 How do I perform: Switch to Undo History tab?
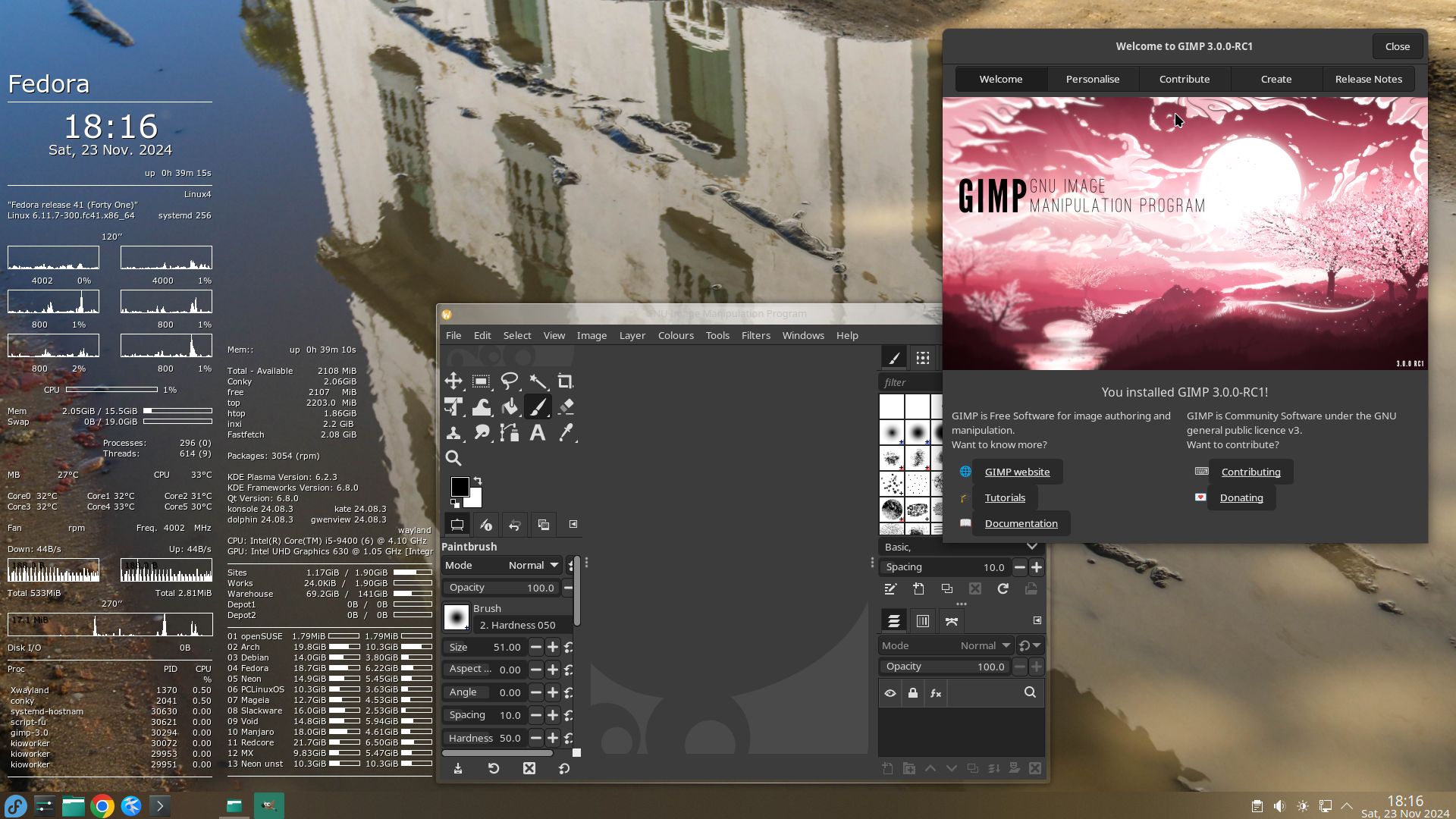point(515,525)
